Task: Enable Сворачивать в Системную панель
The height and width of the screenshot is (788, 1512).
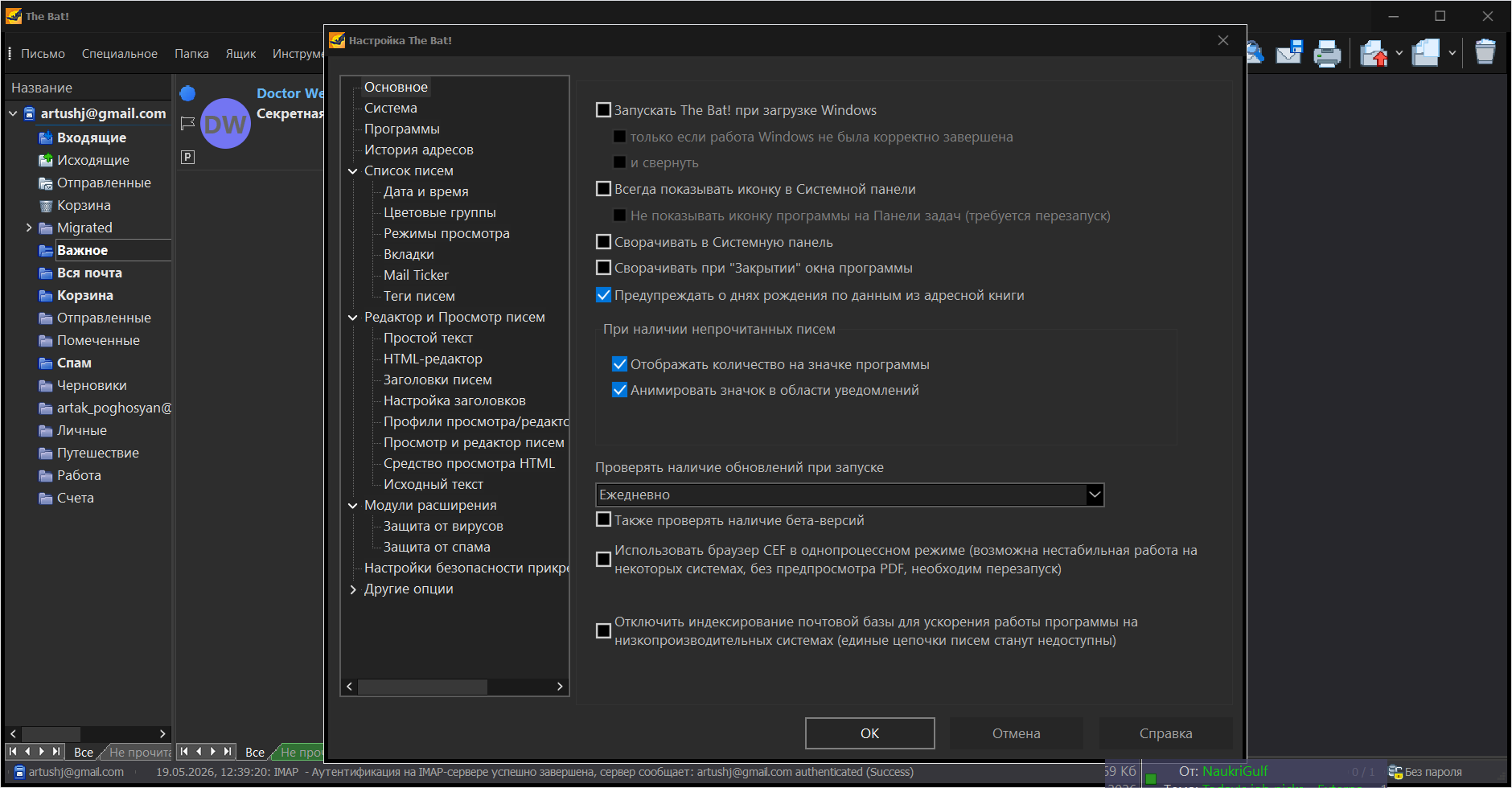Action: (603, 241)
